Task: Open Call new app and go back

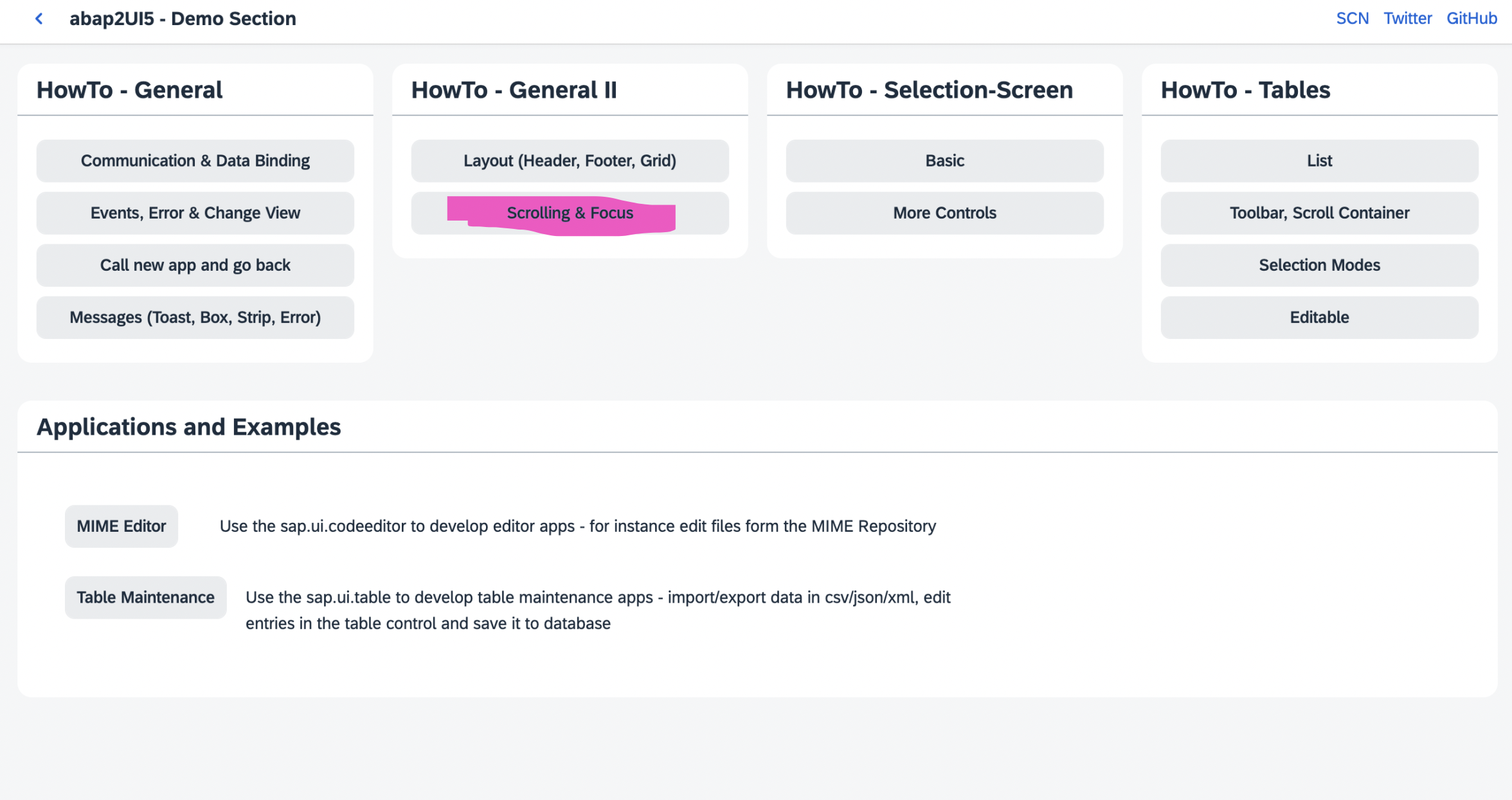Action: [195, 265]
